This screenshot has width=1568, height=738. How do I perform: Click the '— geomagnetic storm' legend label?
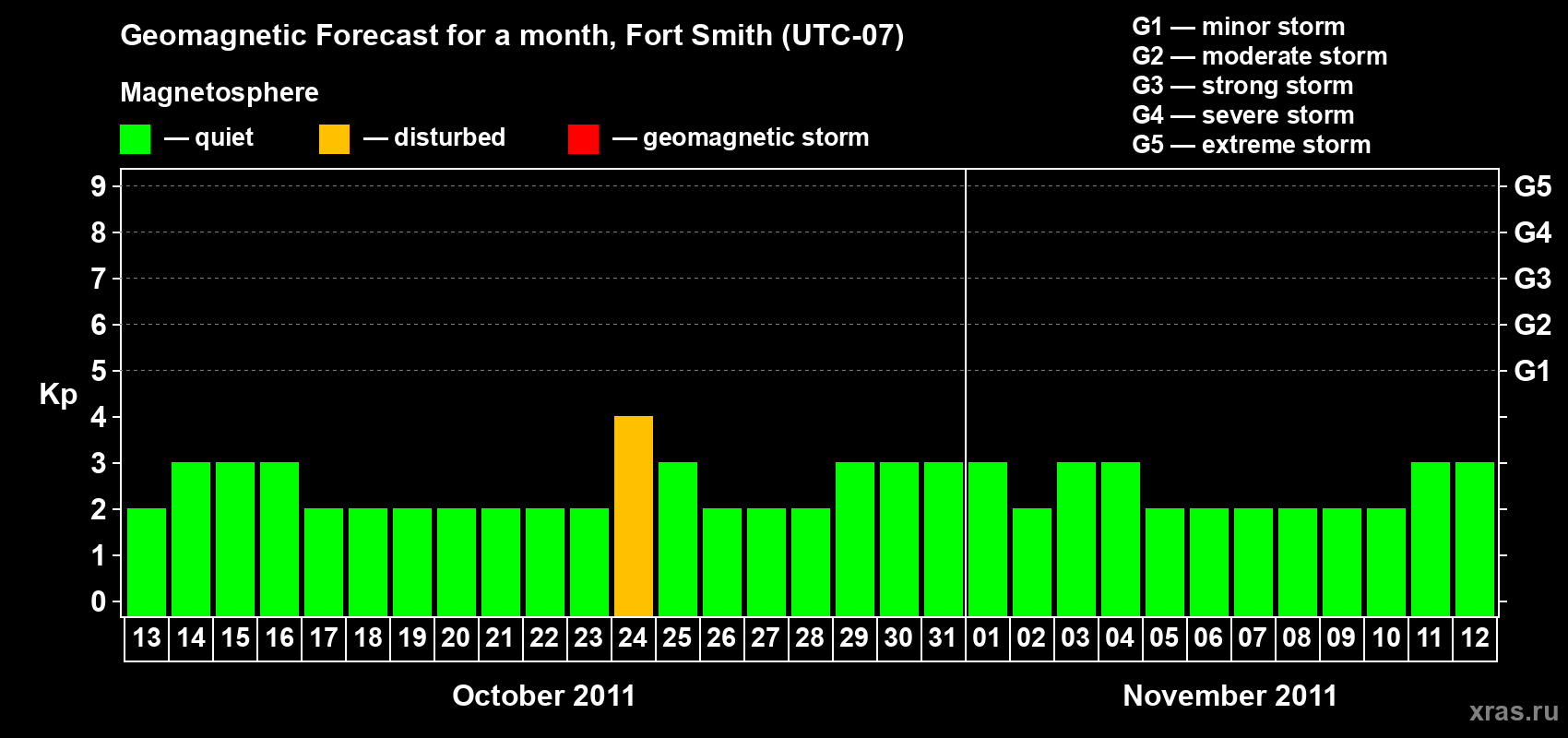click(x=741, y=138)
